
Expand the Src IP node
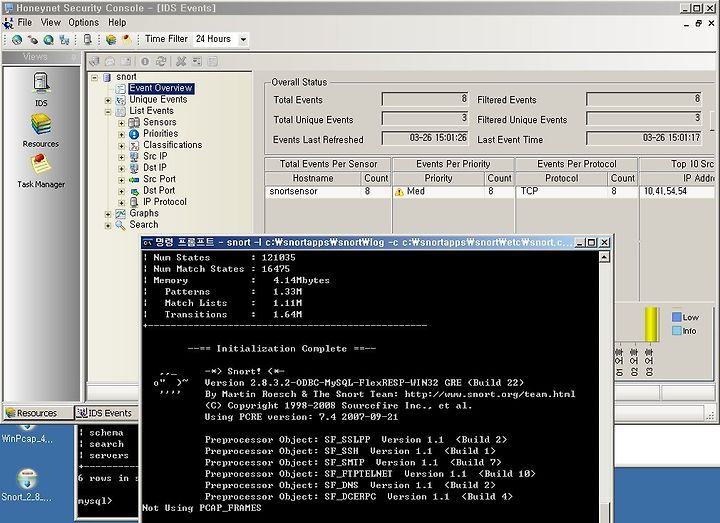(121, 157)
